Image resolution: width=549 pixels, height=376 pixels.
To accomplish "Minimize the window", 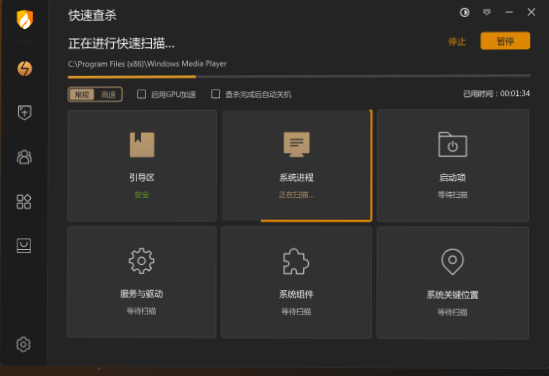I will click(x=509, y=13).
